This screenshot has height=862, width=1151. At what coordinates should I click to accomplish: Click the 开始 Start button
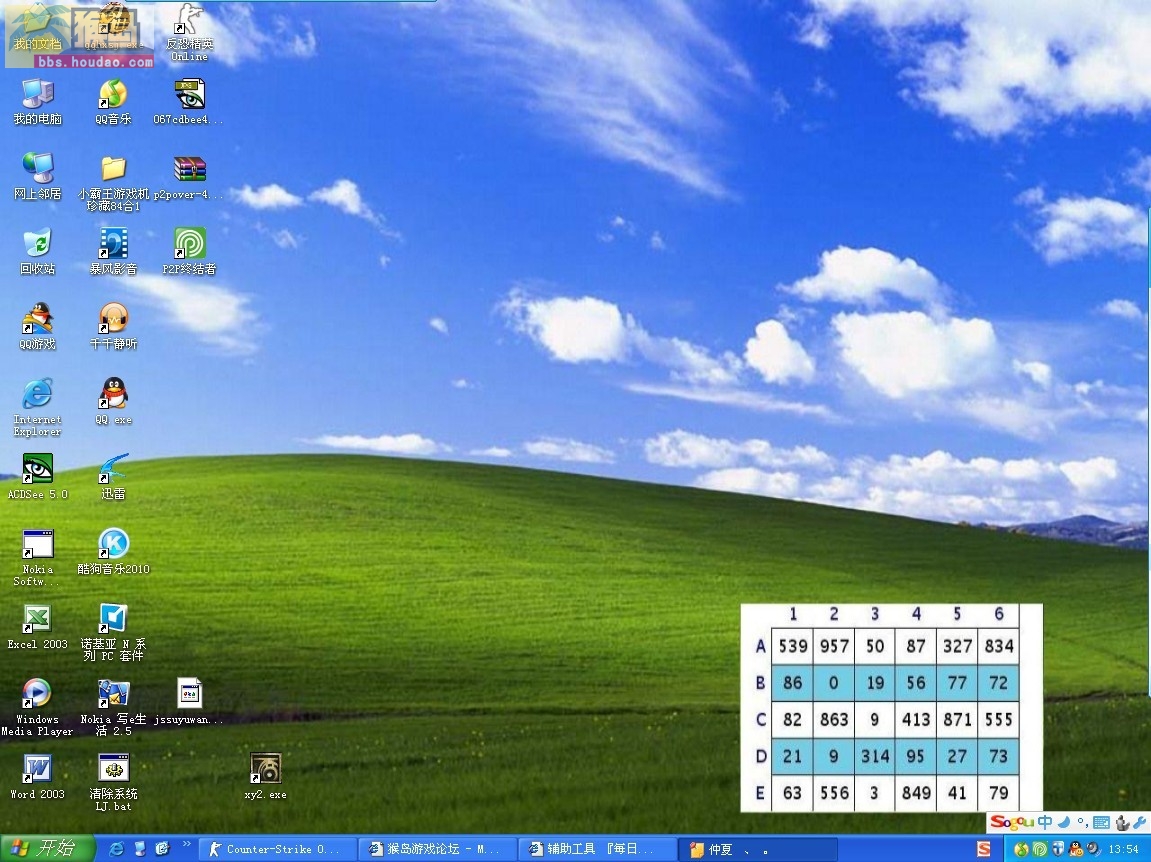(x=47, y=849)
